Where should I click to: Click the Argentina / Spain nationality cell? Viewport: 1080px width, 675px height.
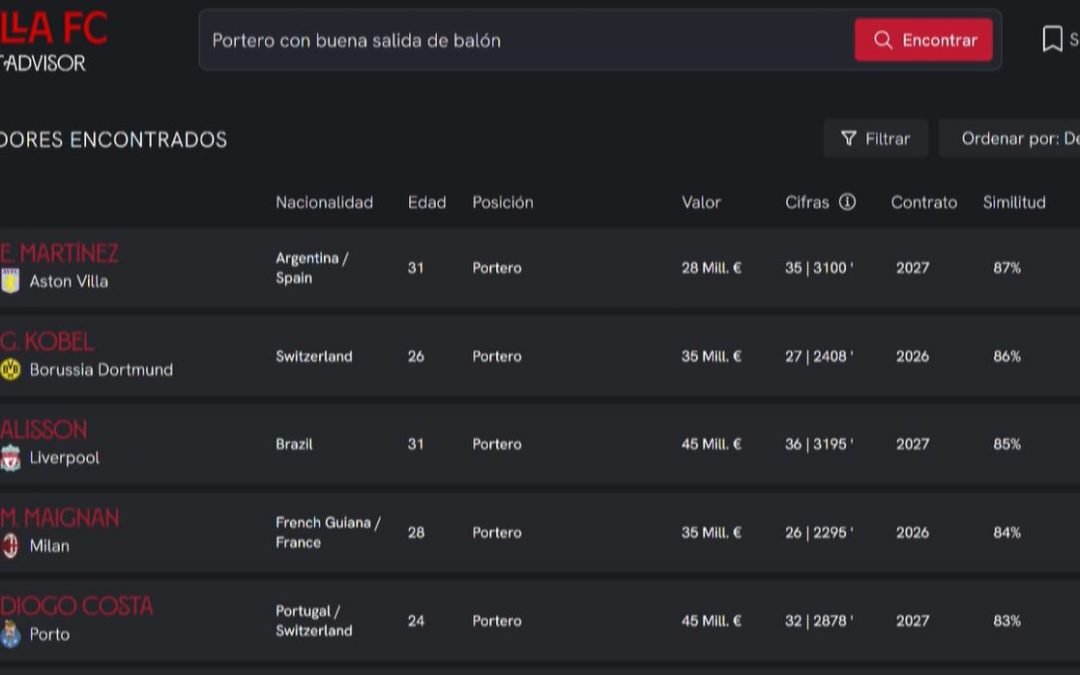312,268
